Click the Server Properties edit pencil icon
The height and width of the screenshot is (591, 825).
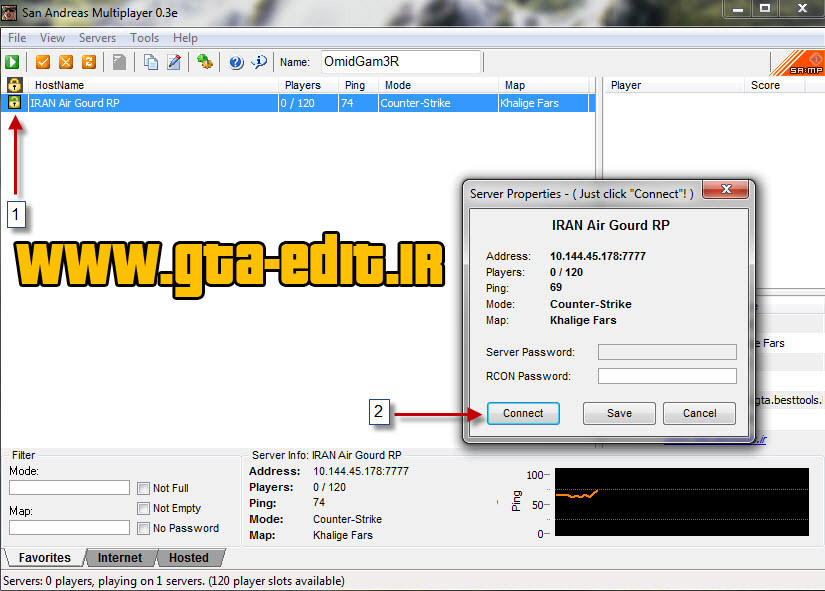174,62
